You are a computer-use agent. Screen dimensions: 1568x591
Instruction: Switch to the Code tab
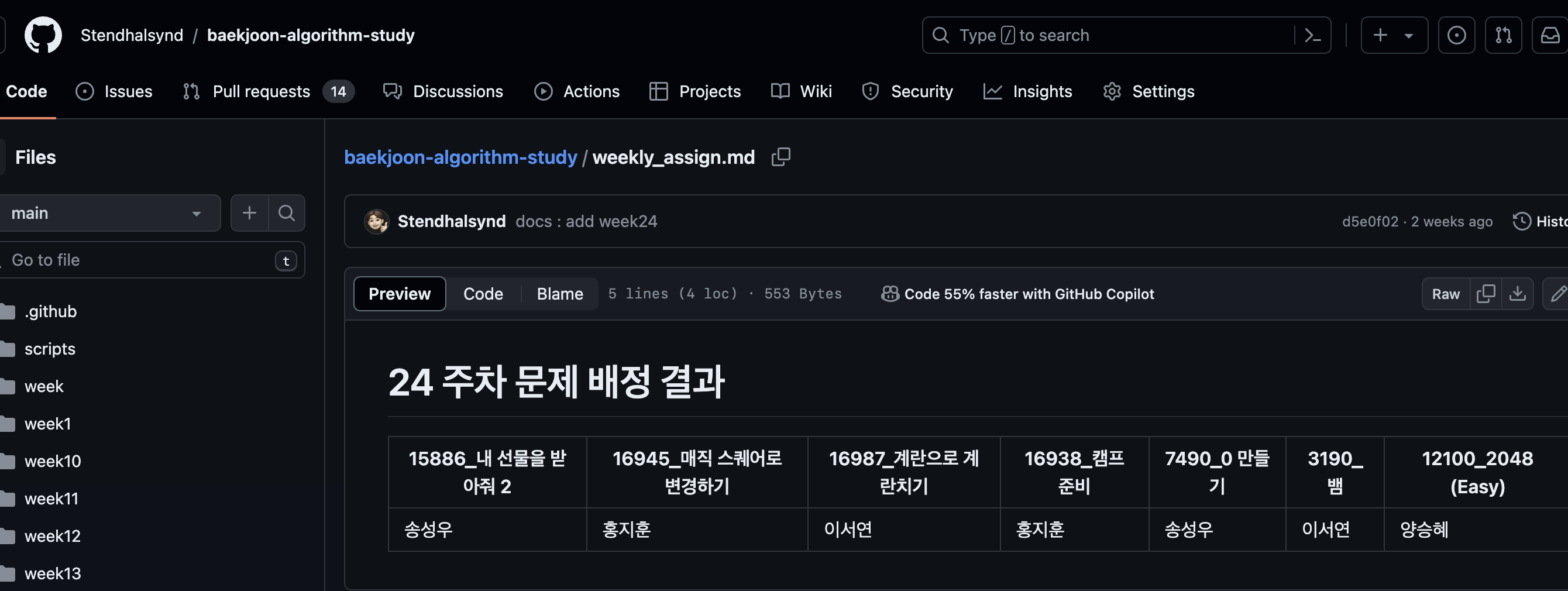[x=26, y=91]
